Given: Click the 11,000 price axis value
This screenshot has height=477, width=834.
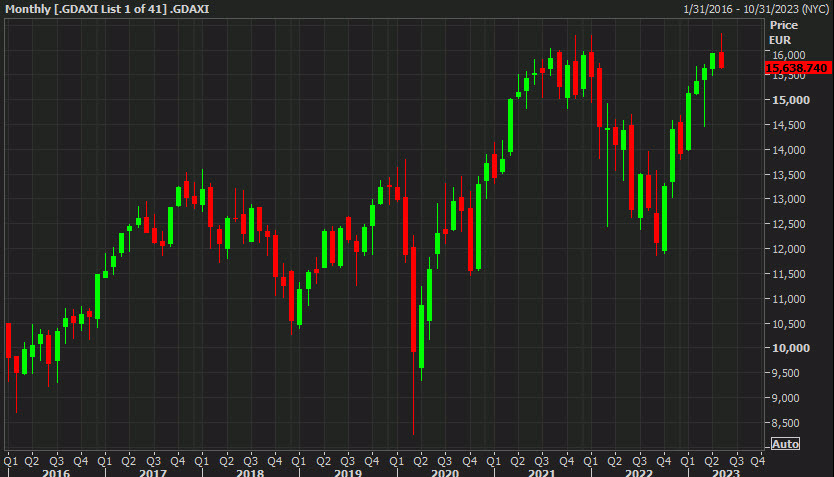Looking at the screenshot, I should 788,299.
